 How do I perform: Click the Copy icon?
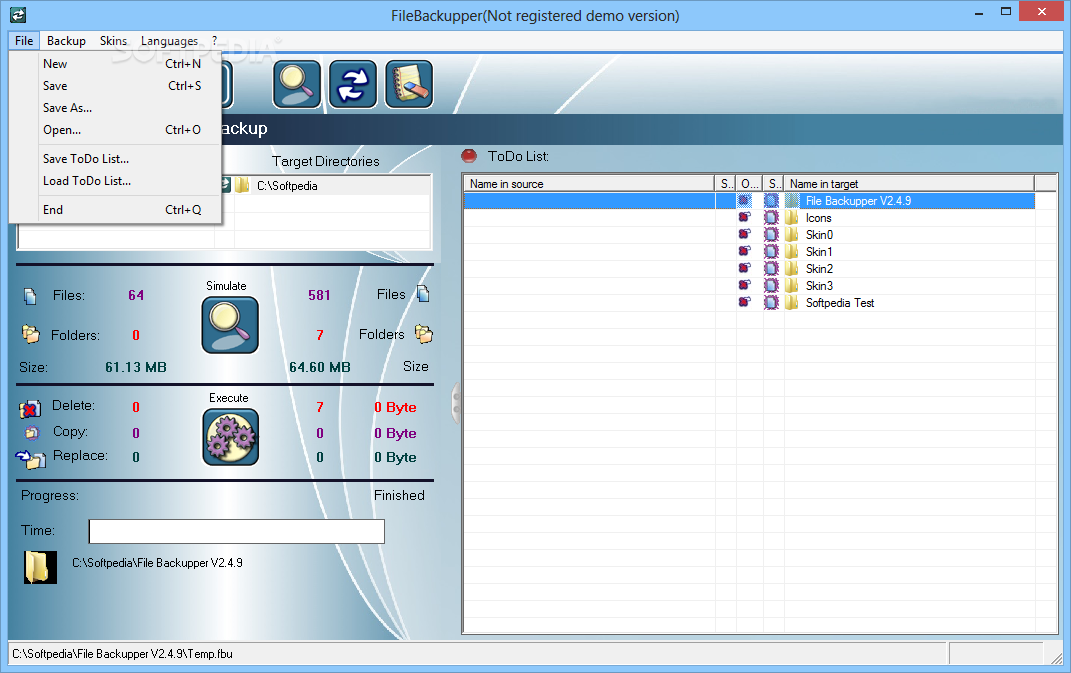(31, 432)
